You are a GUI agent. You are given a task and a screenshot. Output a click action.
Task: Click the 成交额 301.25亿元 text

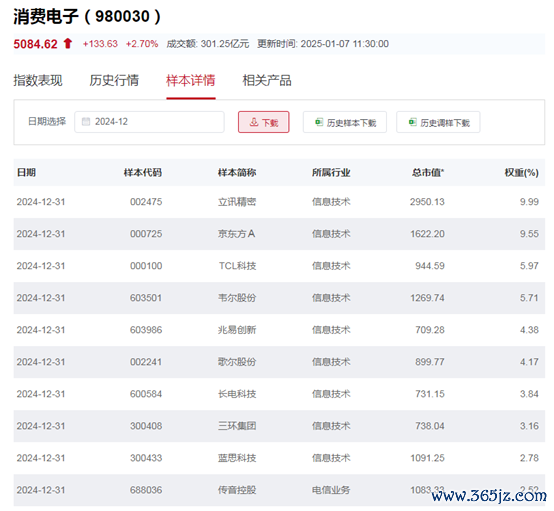[208, 44]
